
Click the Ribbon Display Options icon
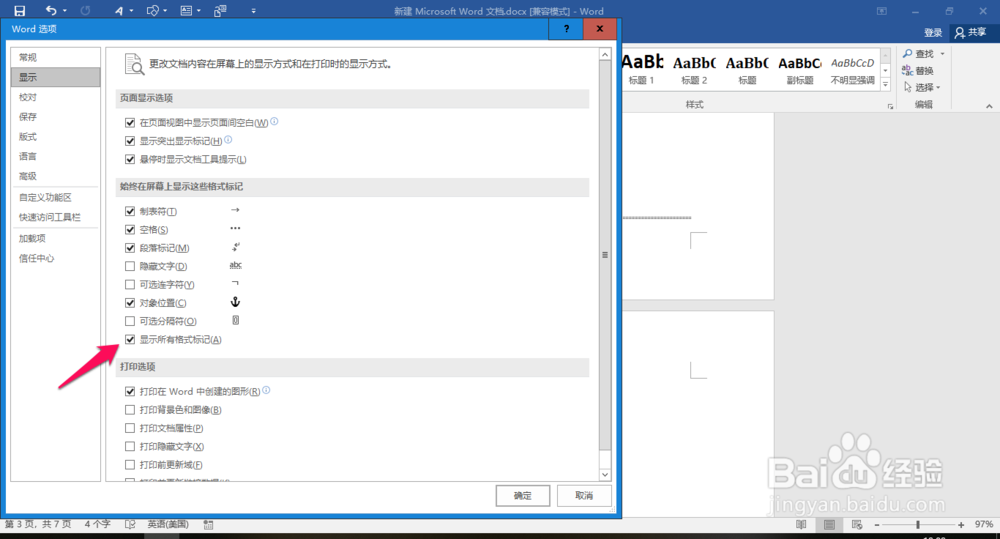pos(882,11)
